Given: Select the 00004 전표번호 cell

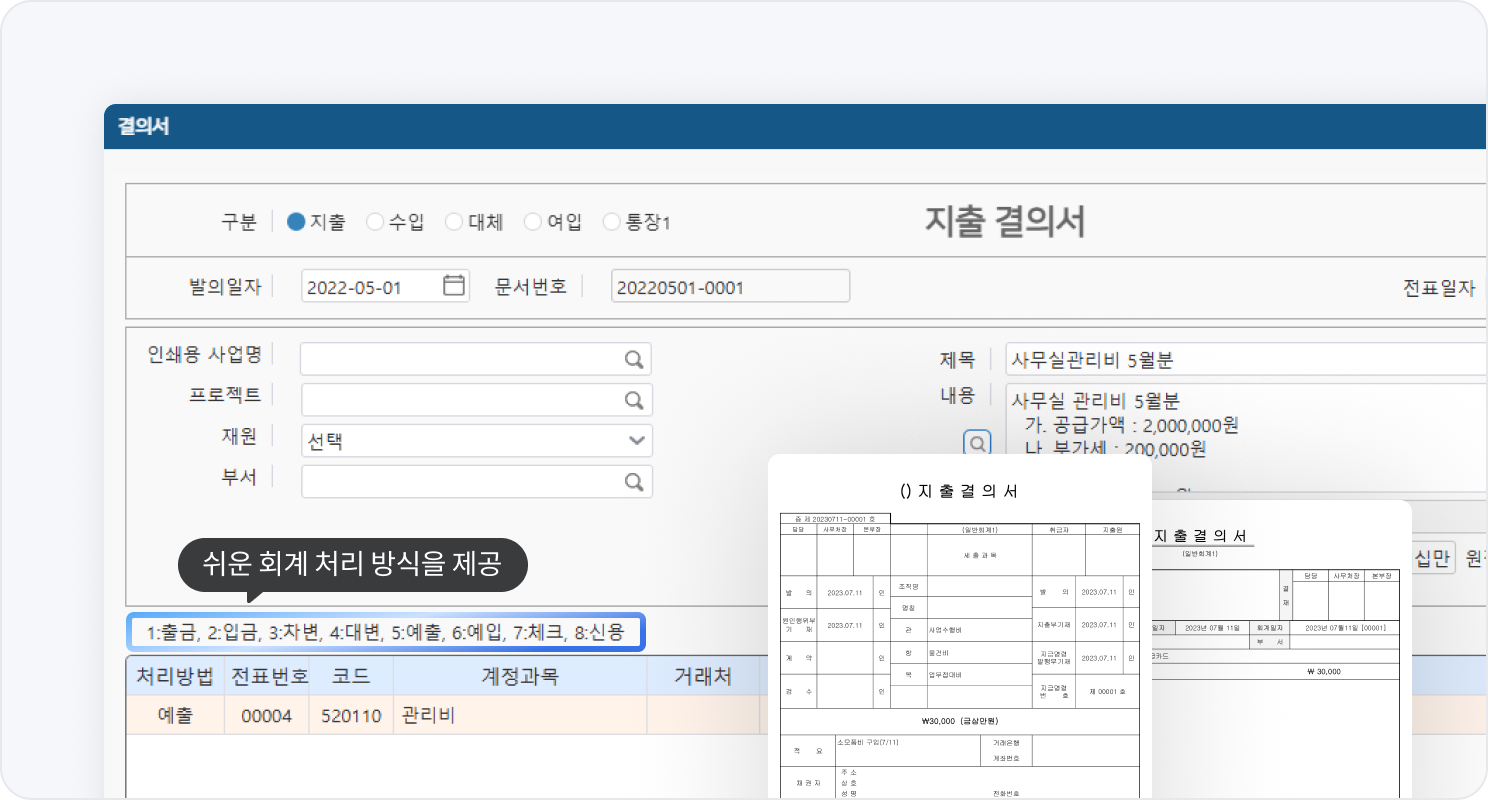Looking at the screenshot, I should [x=267, y=716].
